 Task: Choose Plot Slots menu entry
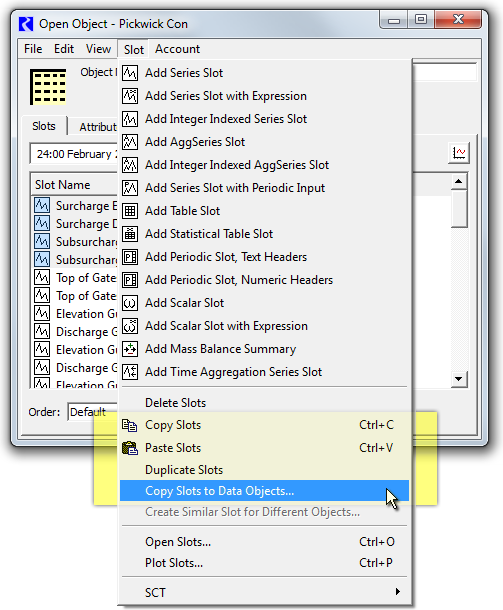click(264, 563)
